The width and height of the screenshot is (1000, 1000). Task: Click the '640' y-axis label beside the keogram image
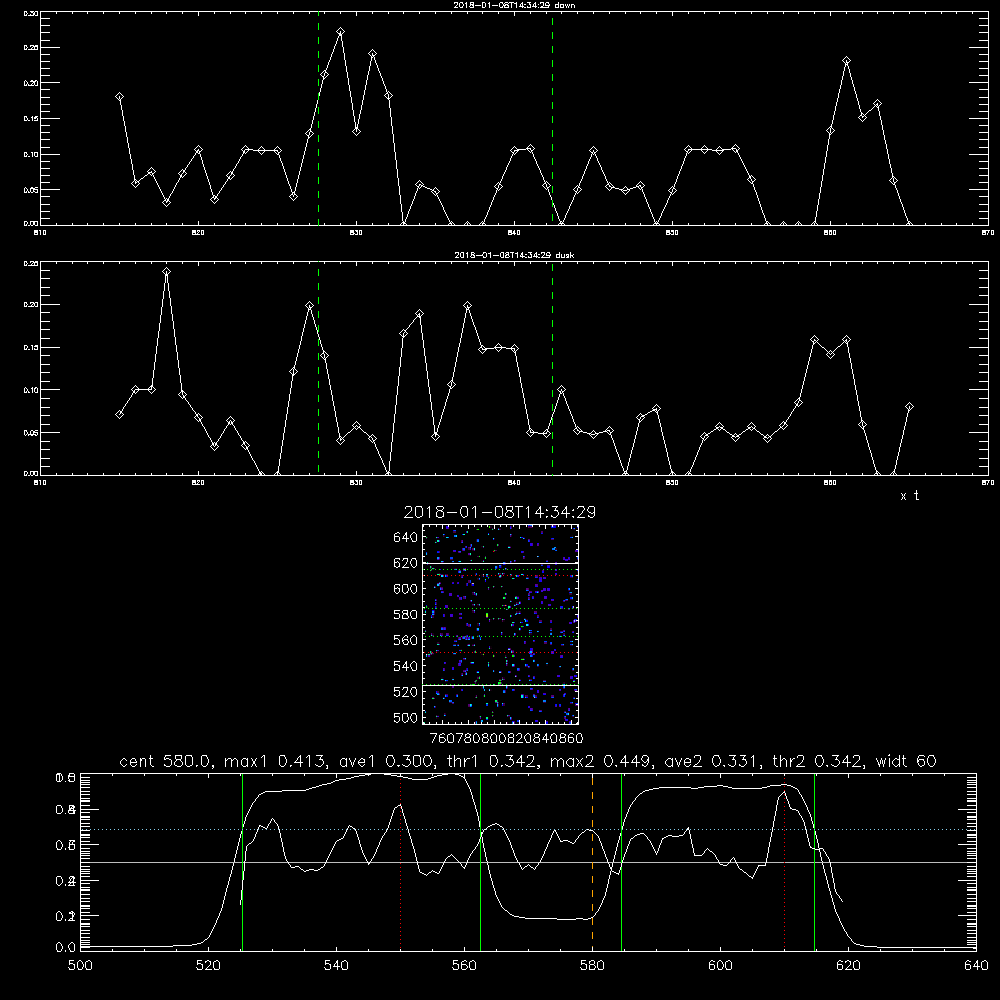[x=406, y=538]
